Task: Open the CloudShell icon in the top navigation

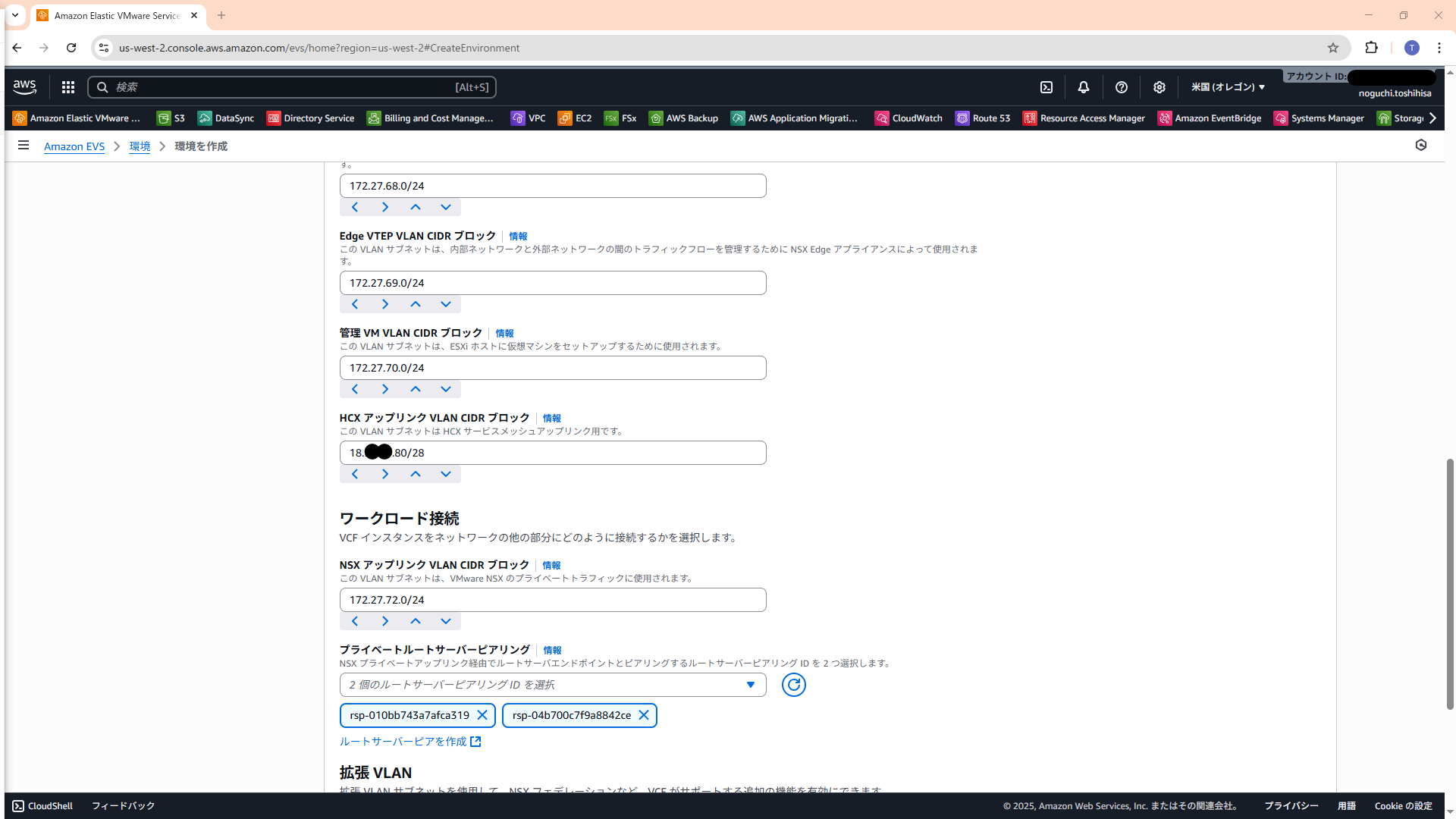Action: [1046, 87]
